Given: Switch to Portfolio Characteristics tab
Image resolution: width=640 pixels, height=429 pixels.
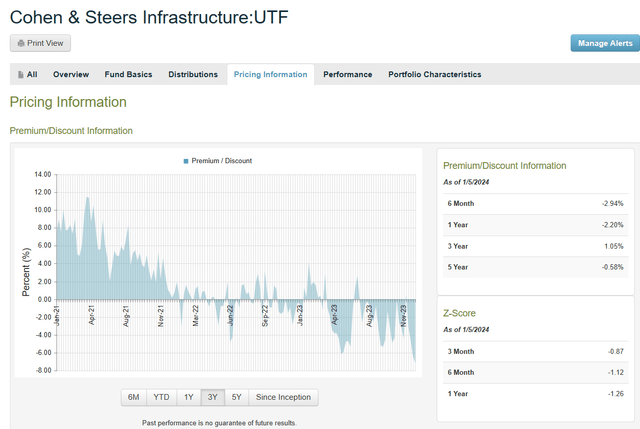Looking at the screenshot, I should [x=435, y=74].
